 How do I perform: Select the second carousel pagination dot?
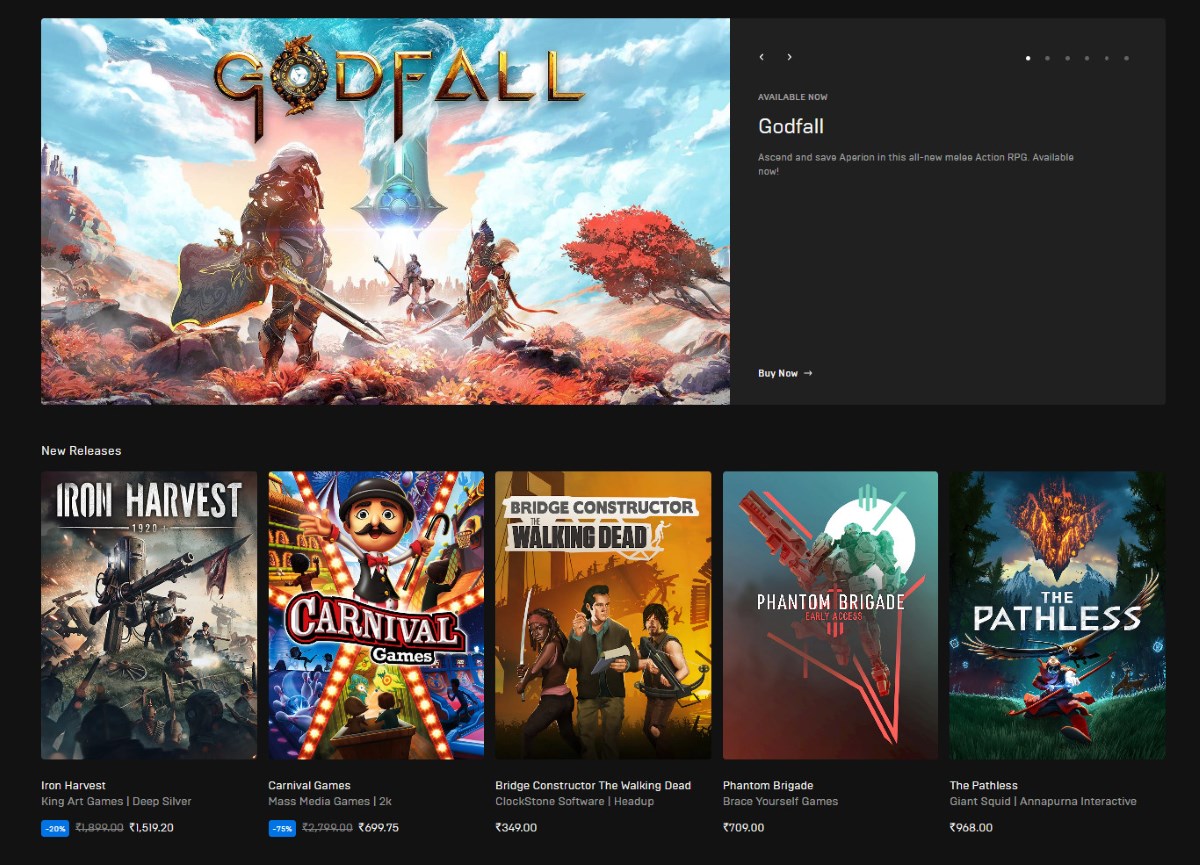1047,58
